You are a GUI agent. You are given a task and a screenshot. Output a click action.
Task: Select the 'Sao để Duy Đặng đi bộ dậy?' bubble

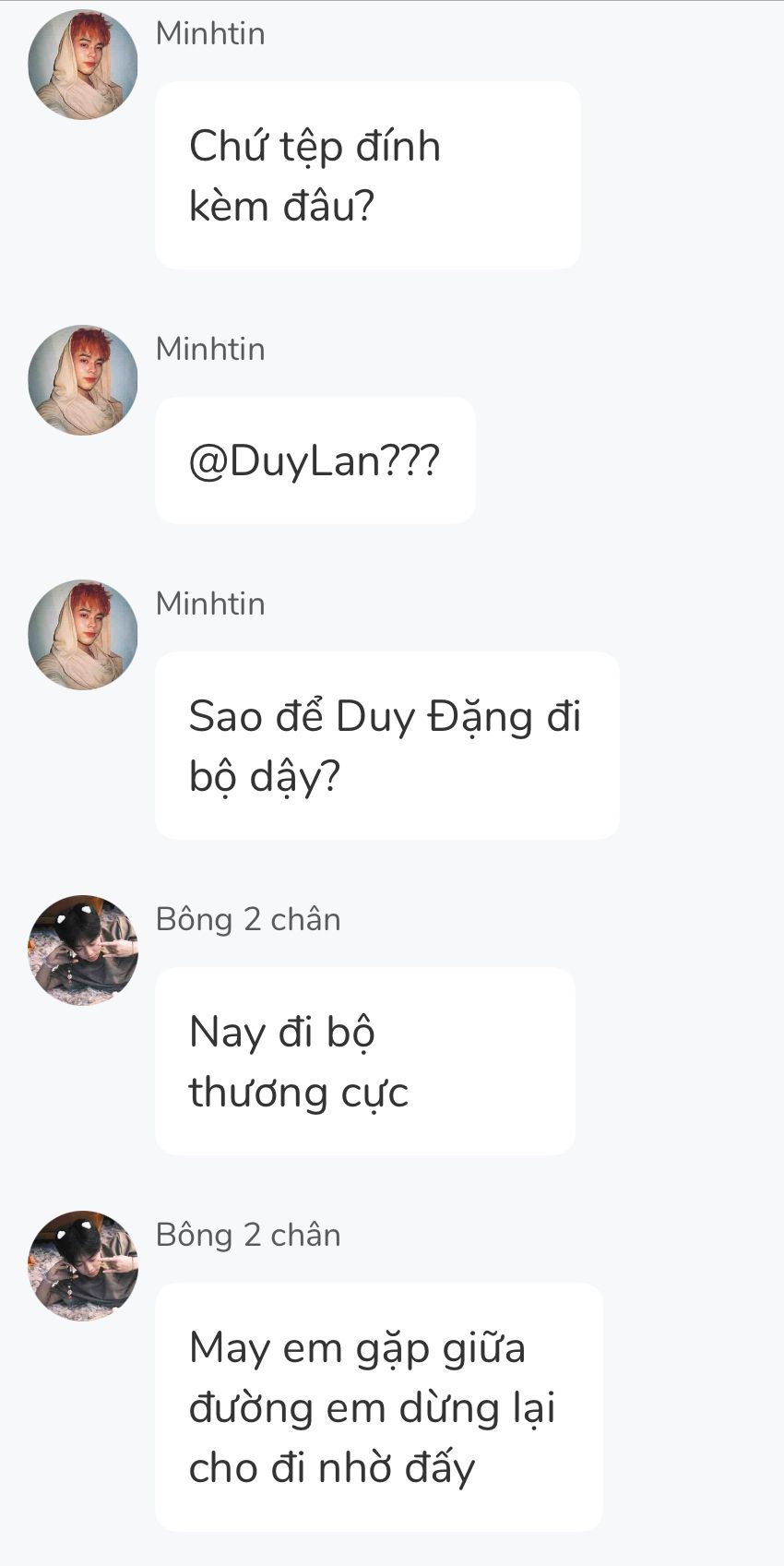pyautogui.click(x=387, y=746)
